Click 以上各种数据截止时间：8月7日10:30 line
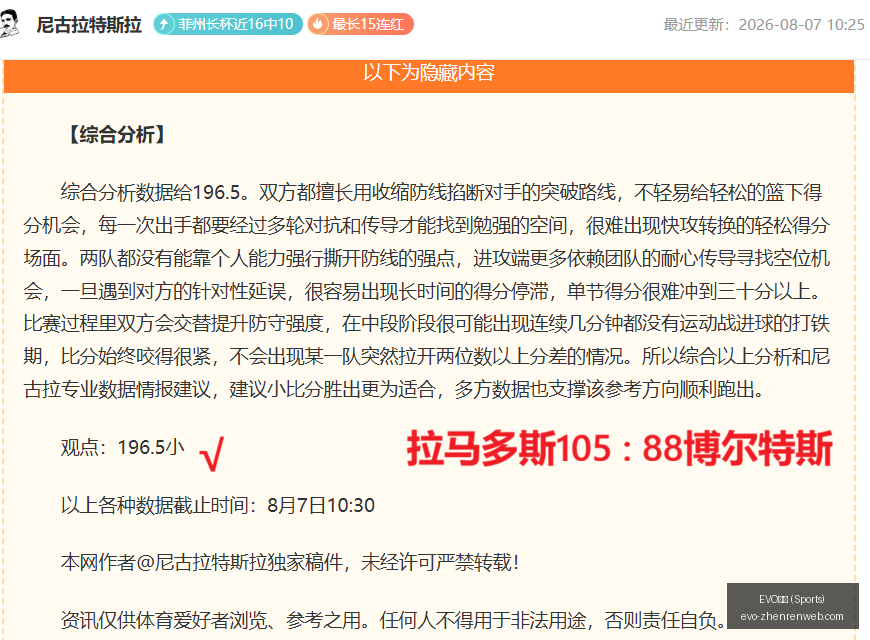The height and width of the screenshot is (640, 870). [218, 505]
